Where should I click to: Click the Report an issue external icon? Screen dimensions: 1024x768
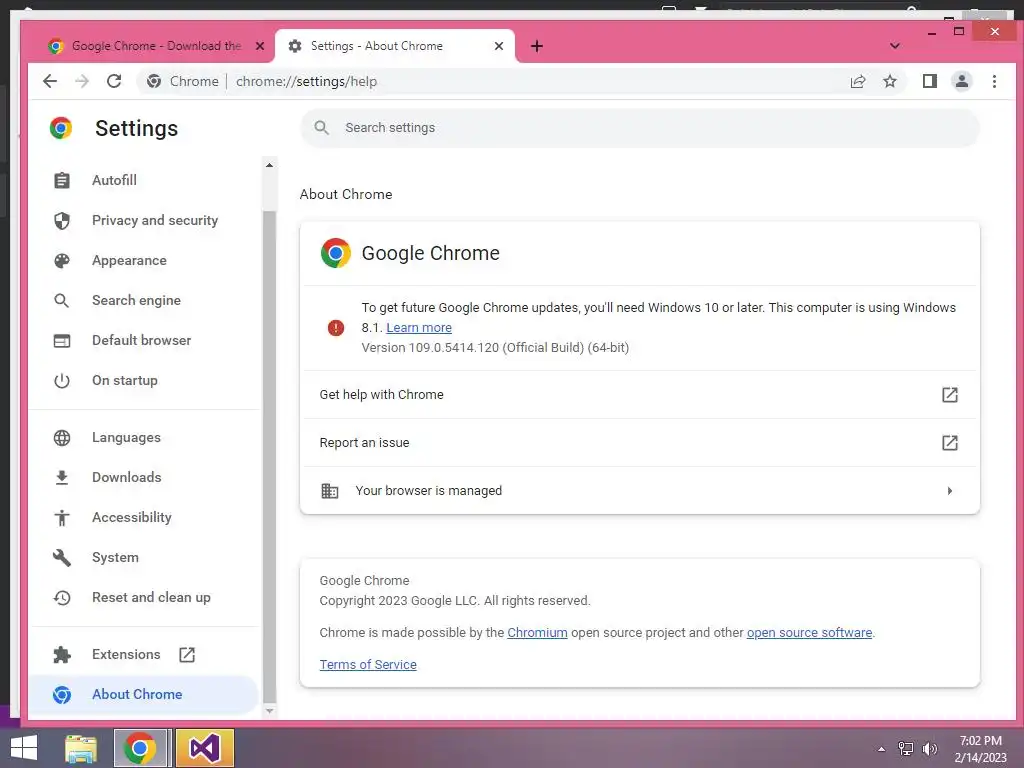(x=950, y=443)
